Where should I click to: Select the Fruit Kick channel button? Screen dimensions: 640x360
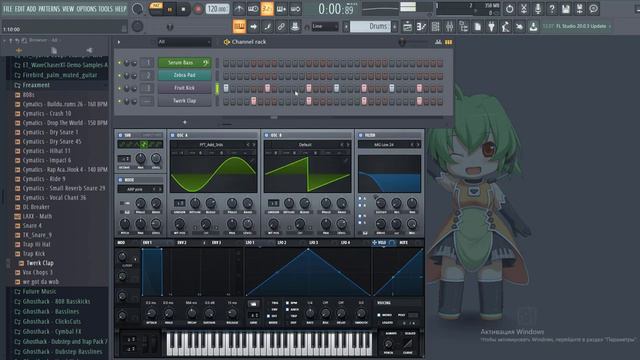184,88
